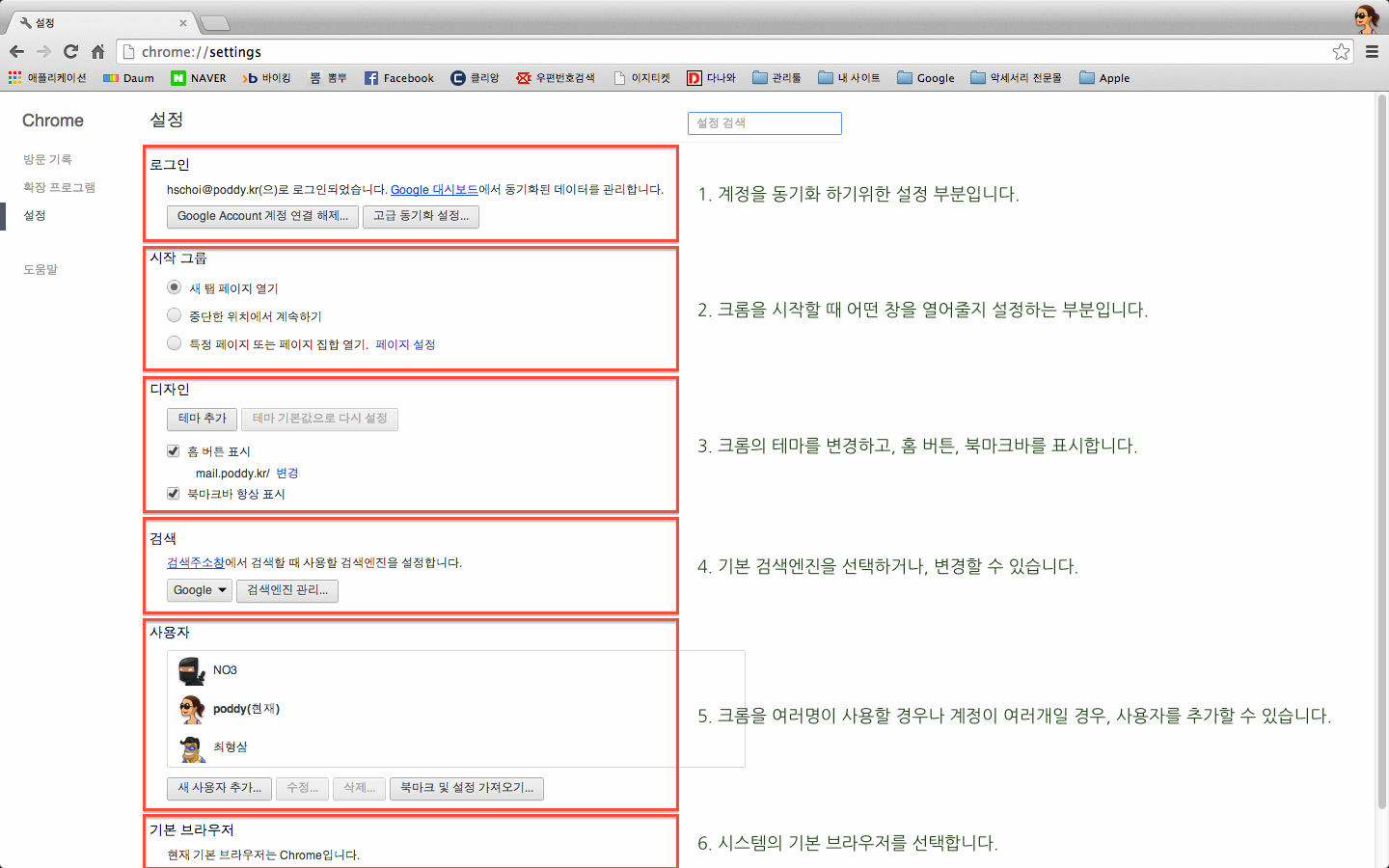Open the Facebook bookmark

(x=399, y=78)
